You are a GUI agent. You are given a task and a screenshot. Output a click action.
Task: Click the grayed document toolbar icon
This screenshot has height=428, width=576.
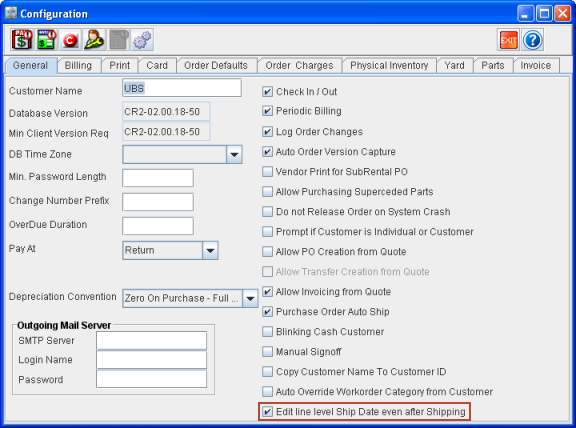pos(118,40)
